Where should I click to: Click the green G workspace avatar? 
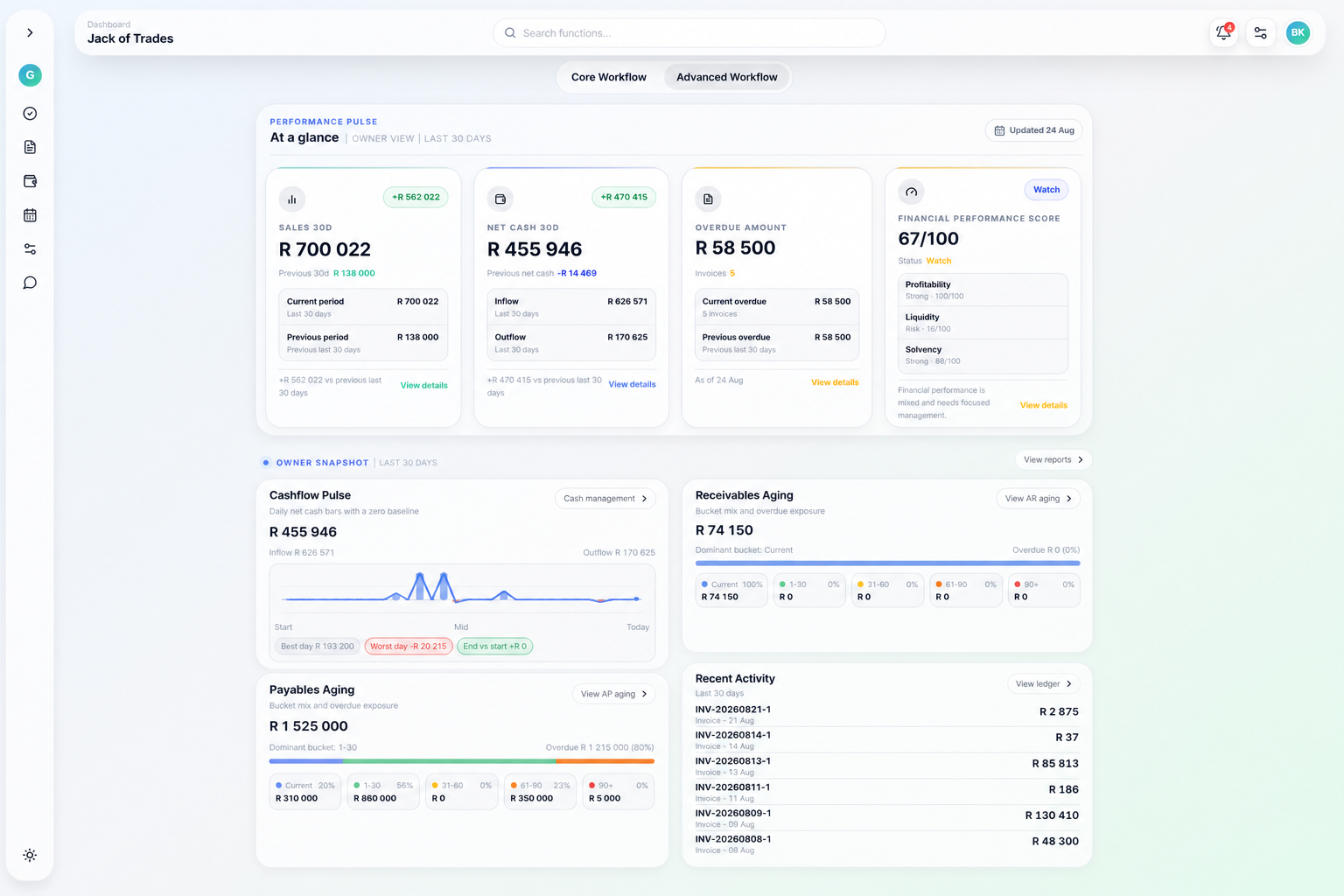coord(30,75)
